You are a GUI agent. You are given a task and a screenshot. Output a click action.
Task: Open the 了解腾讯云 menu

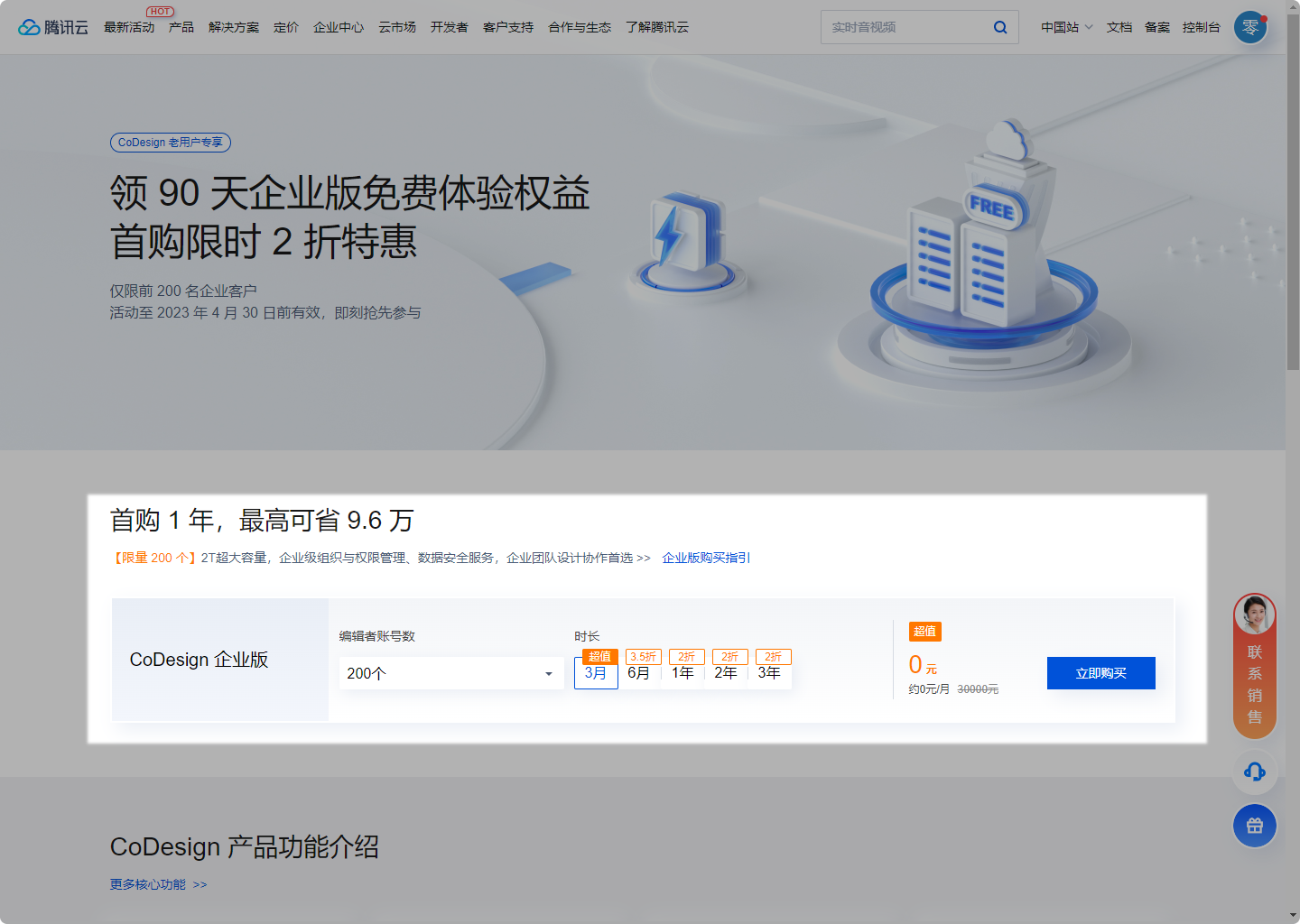tap(657, 27)
